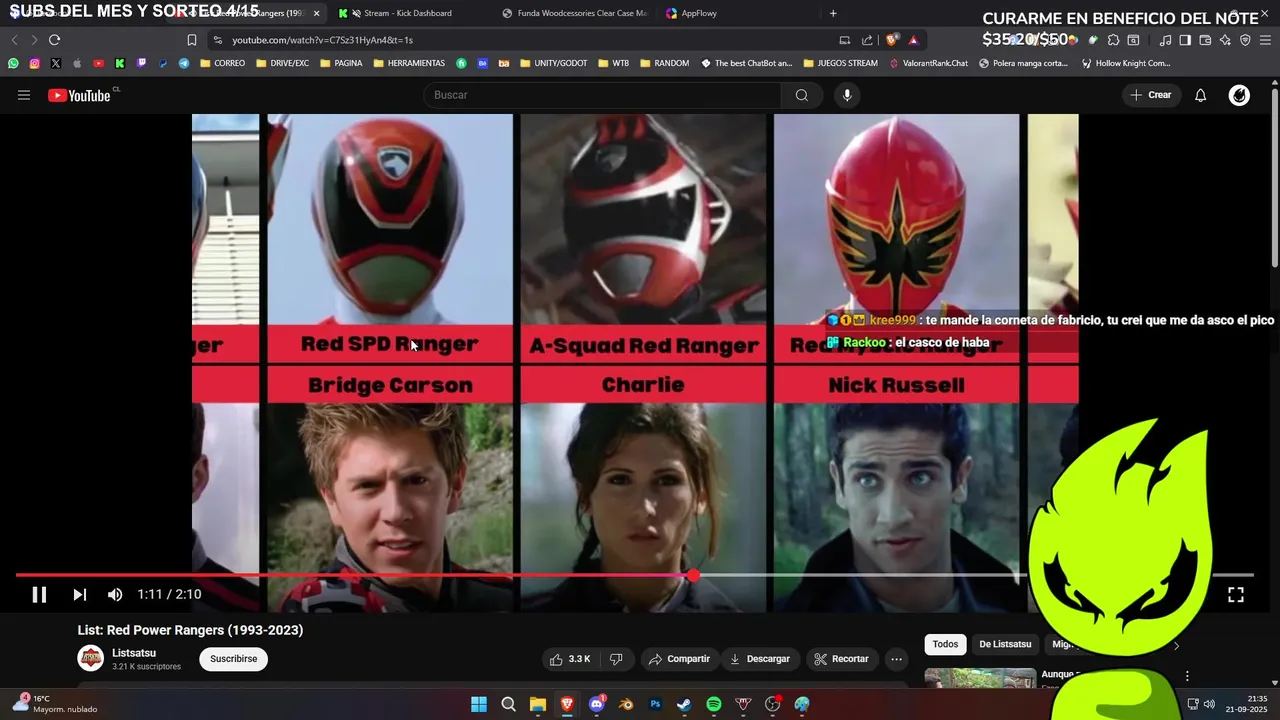Open Spotify from the taskbar

click(x=714, y=705)
